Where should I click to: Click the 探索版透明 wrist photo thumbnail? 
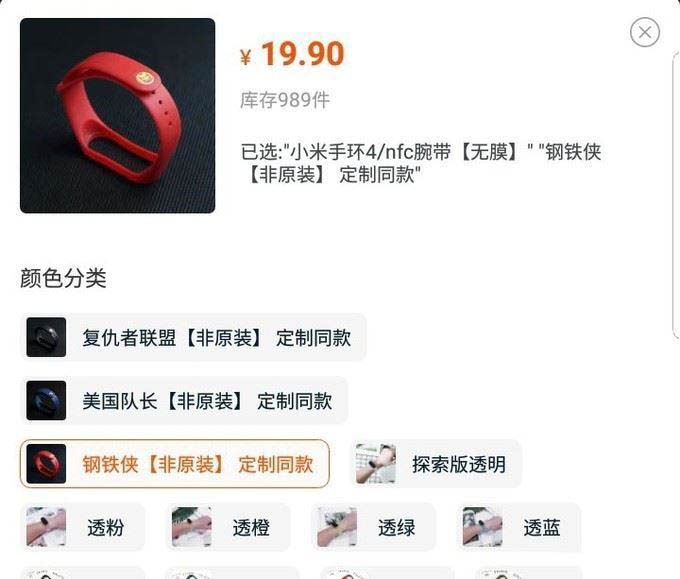click(x=376, y=464)
